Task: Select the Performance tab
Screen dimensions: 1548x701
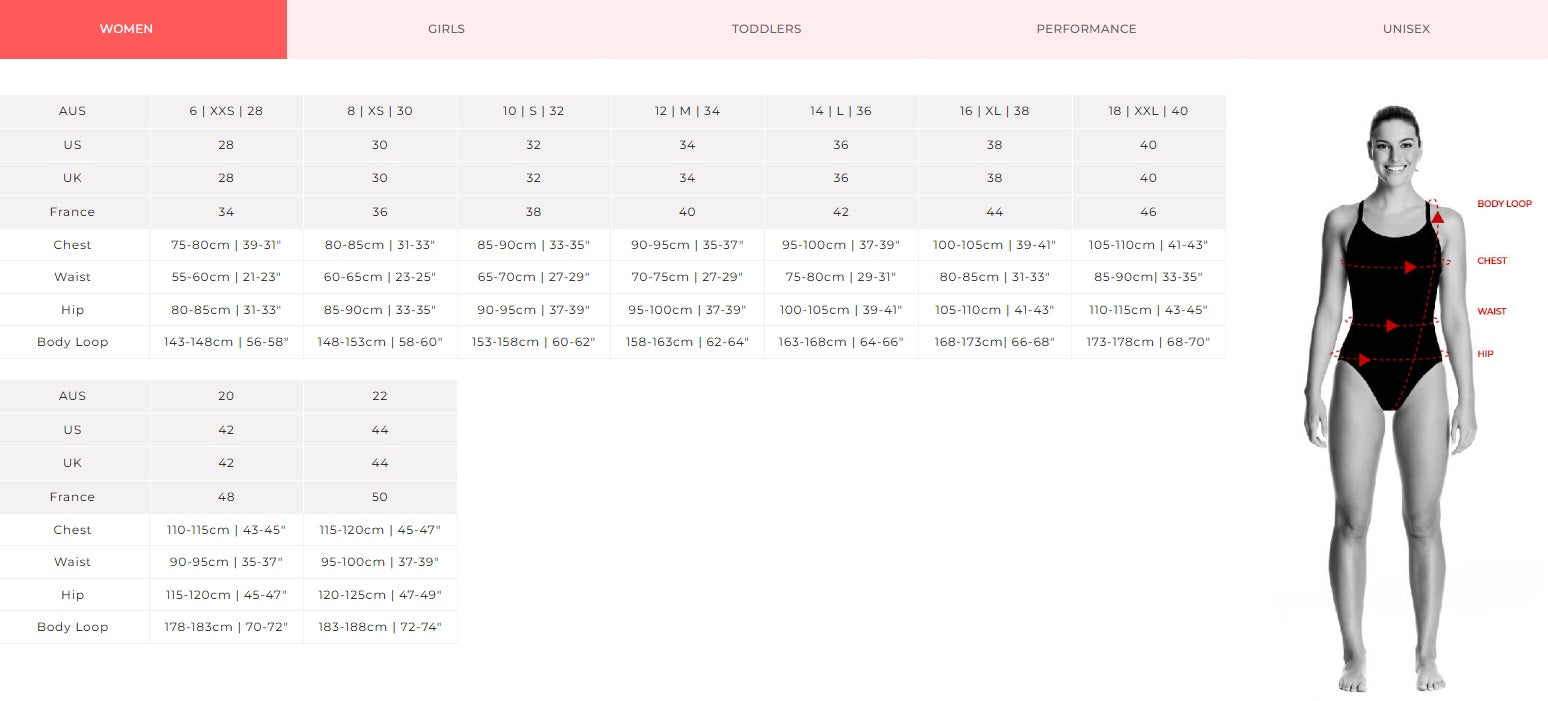Action: (x=1086, y=29)
